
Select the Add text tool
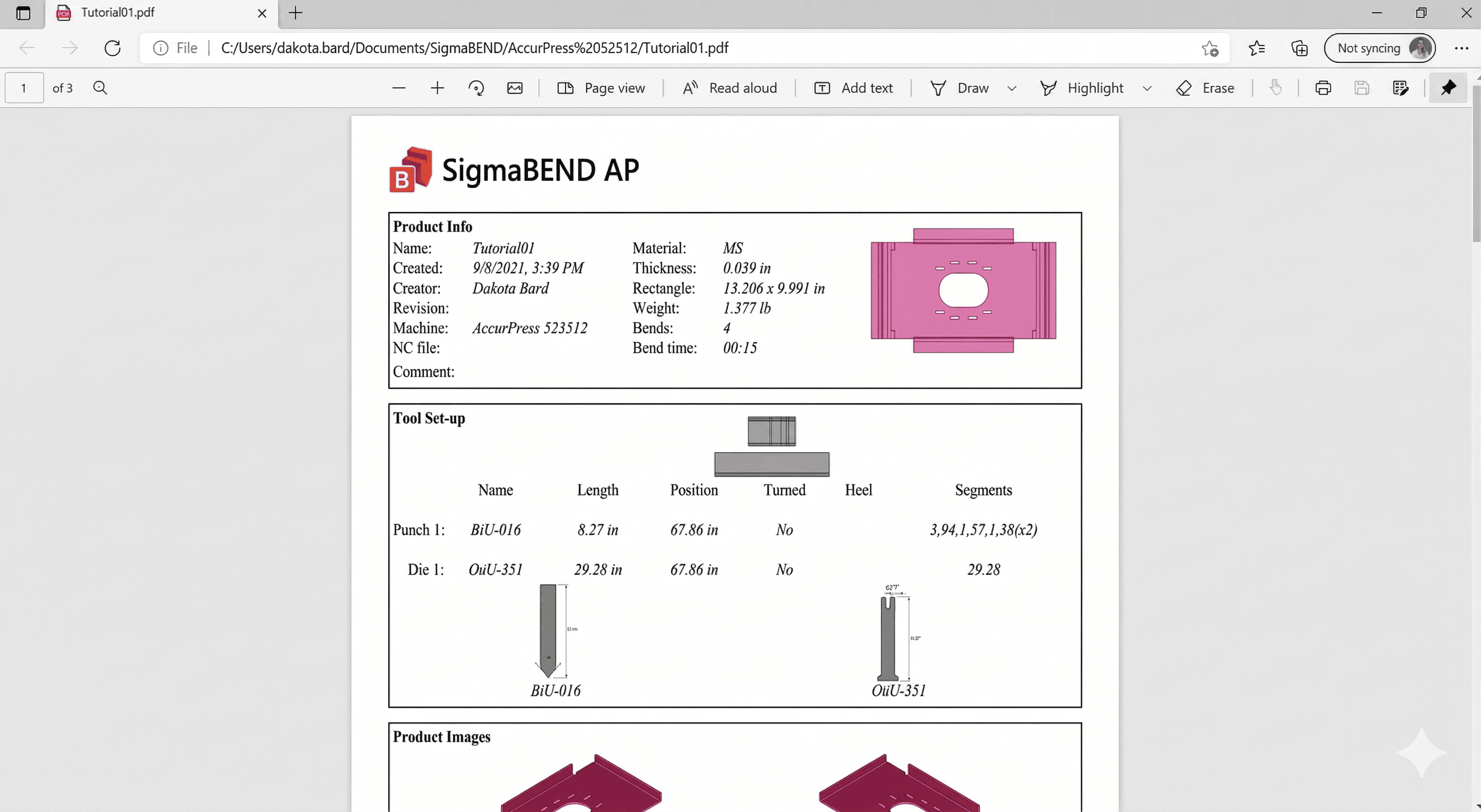[854, 88]
